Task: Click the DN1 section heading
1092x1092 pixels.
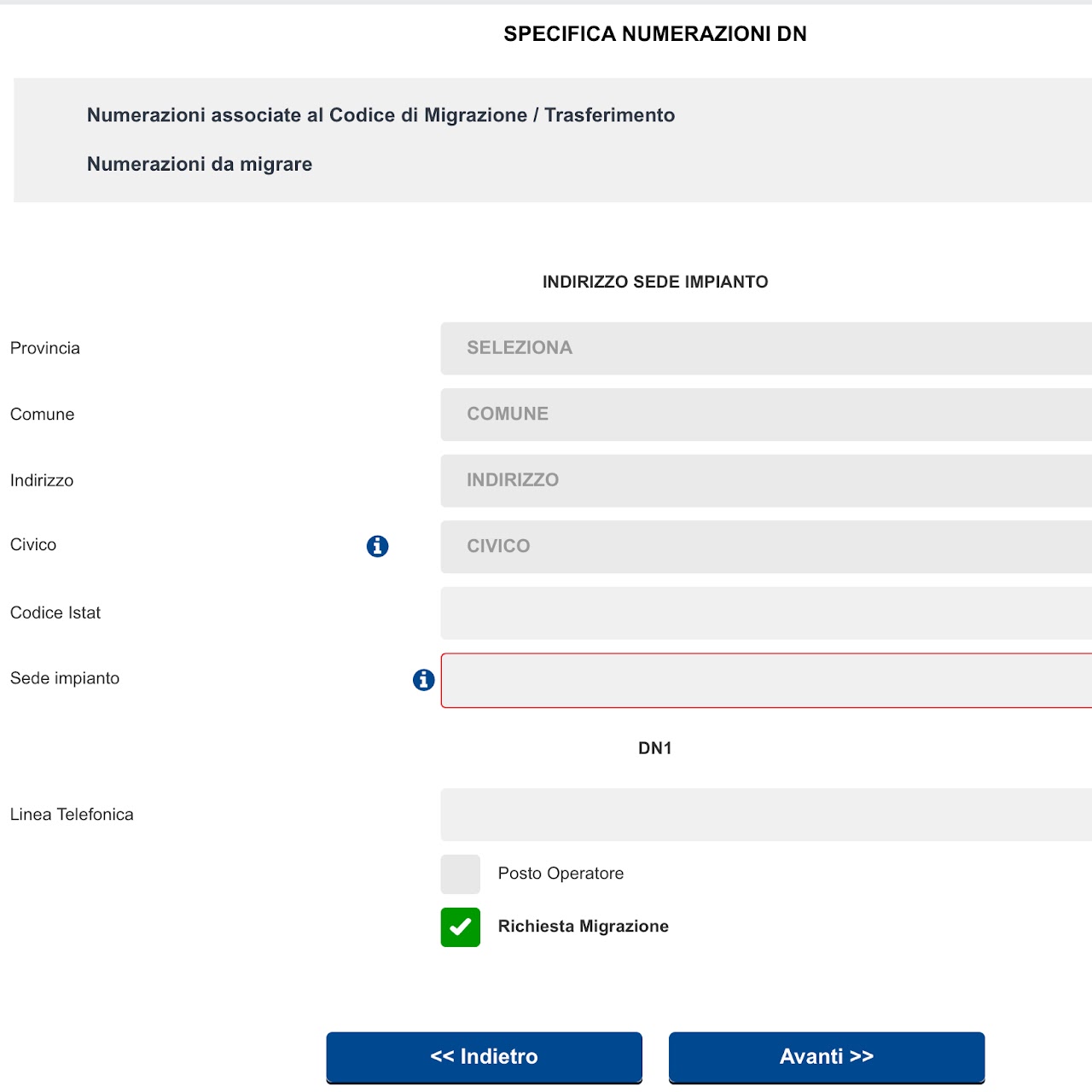Action: [654, 748]
